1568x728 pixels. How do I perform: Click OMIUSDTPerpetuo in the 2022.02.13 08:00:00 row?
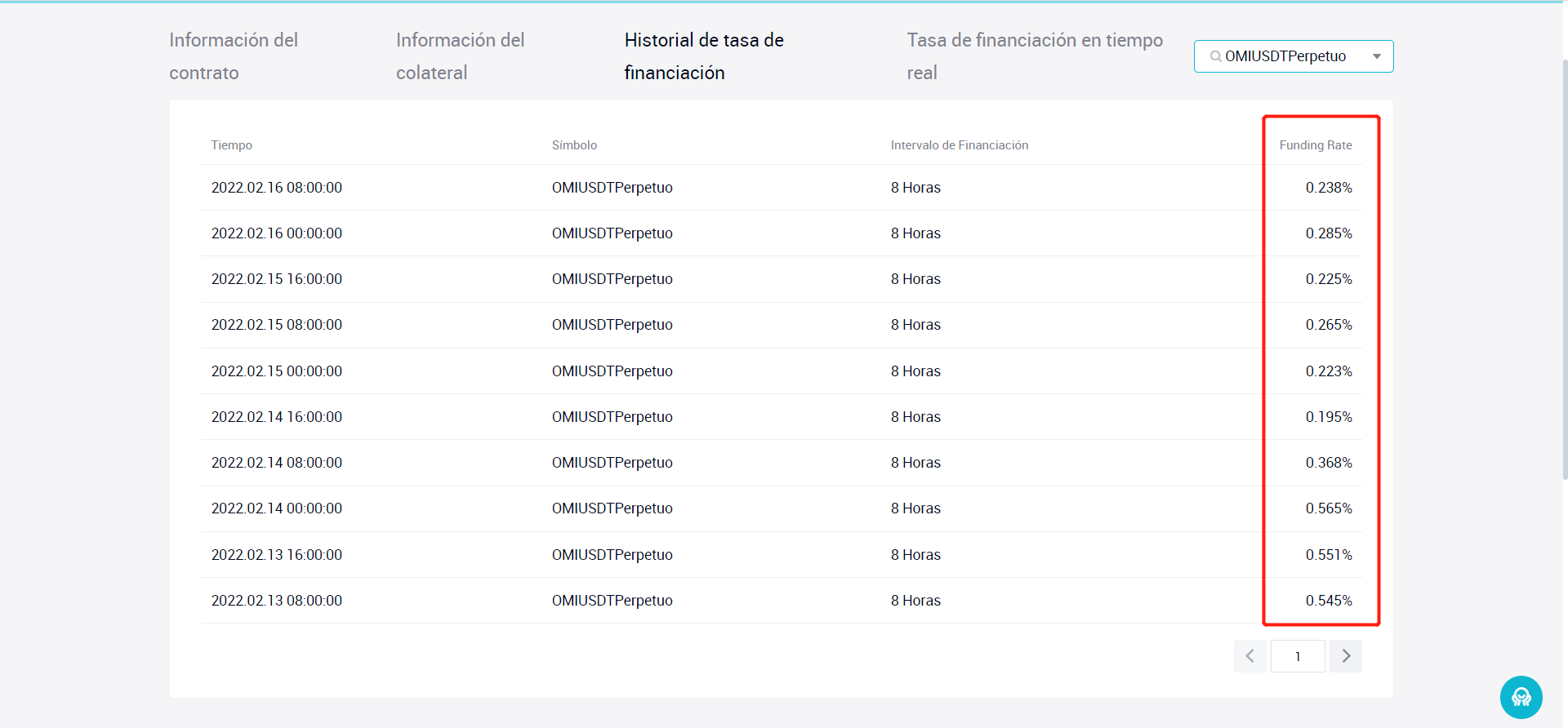[x=612, y=601]
